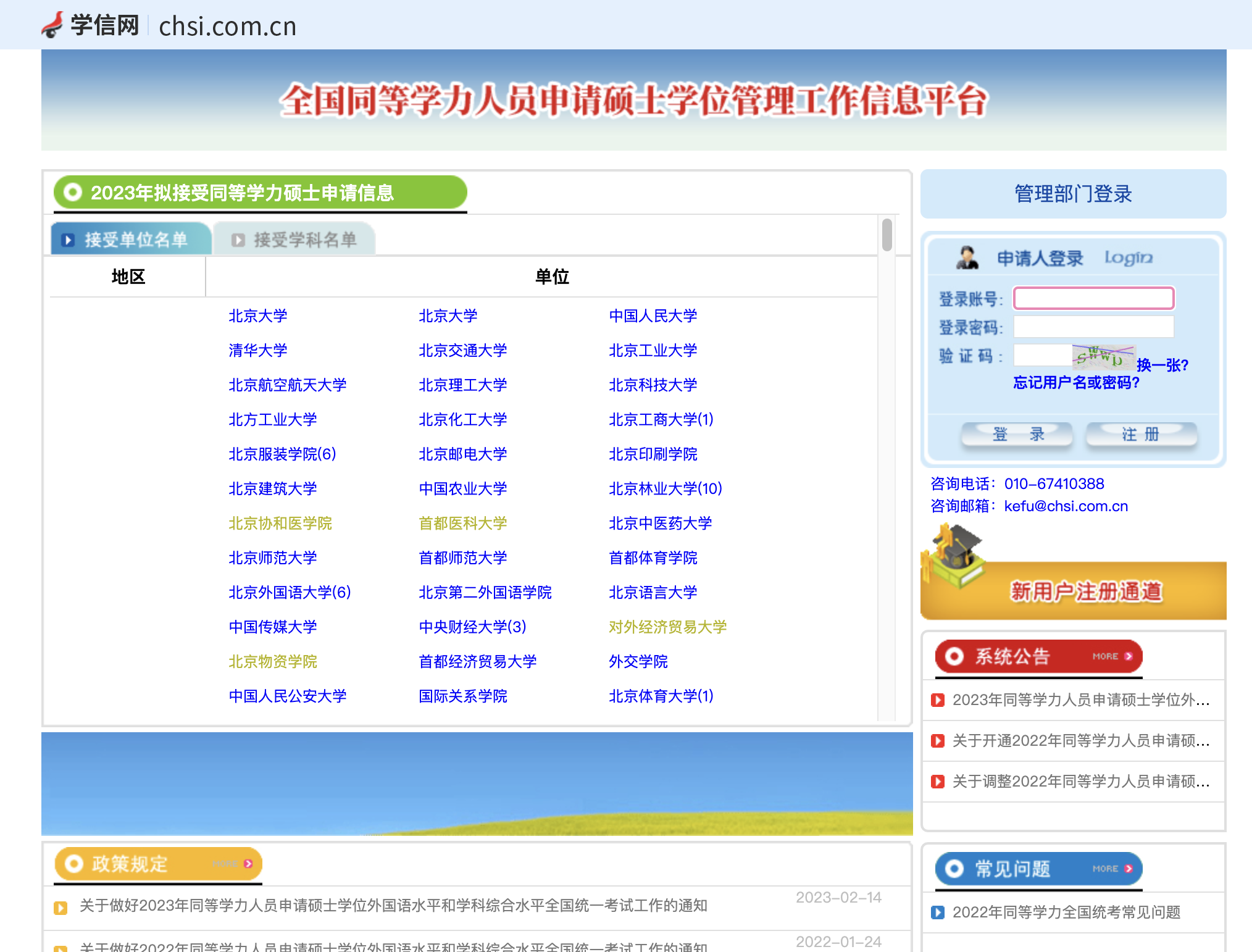Image resolution: width=1252 pixels, height=952 pixels.
Task: Click red arrow icon beside 2023年同等学力 announcement
Action: click(x=938, y=700)
